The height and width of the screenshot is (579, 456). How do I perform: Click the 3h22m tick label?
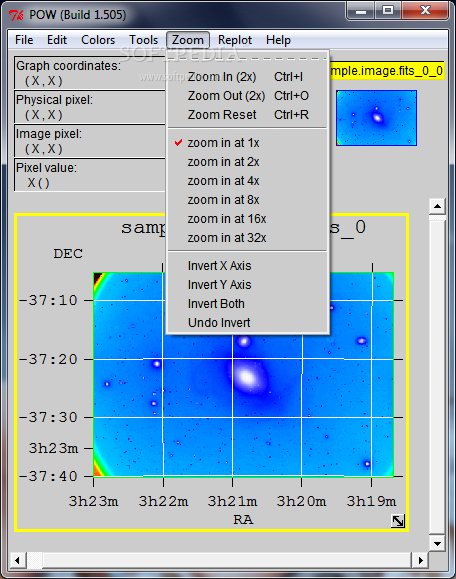pyautogui.click(x=163, y=501)
